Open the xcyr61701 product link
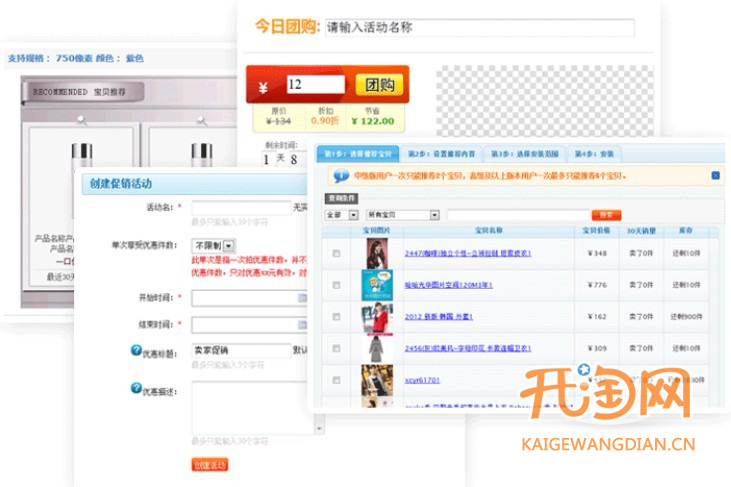Image resolution: width=731 pixels, height=487 pixels. (x=422, y=380)
